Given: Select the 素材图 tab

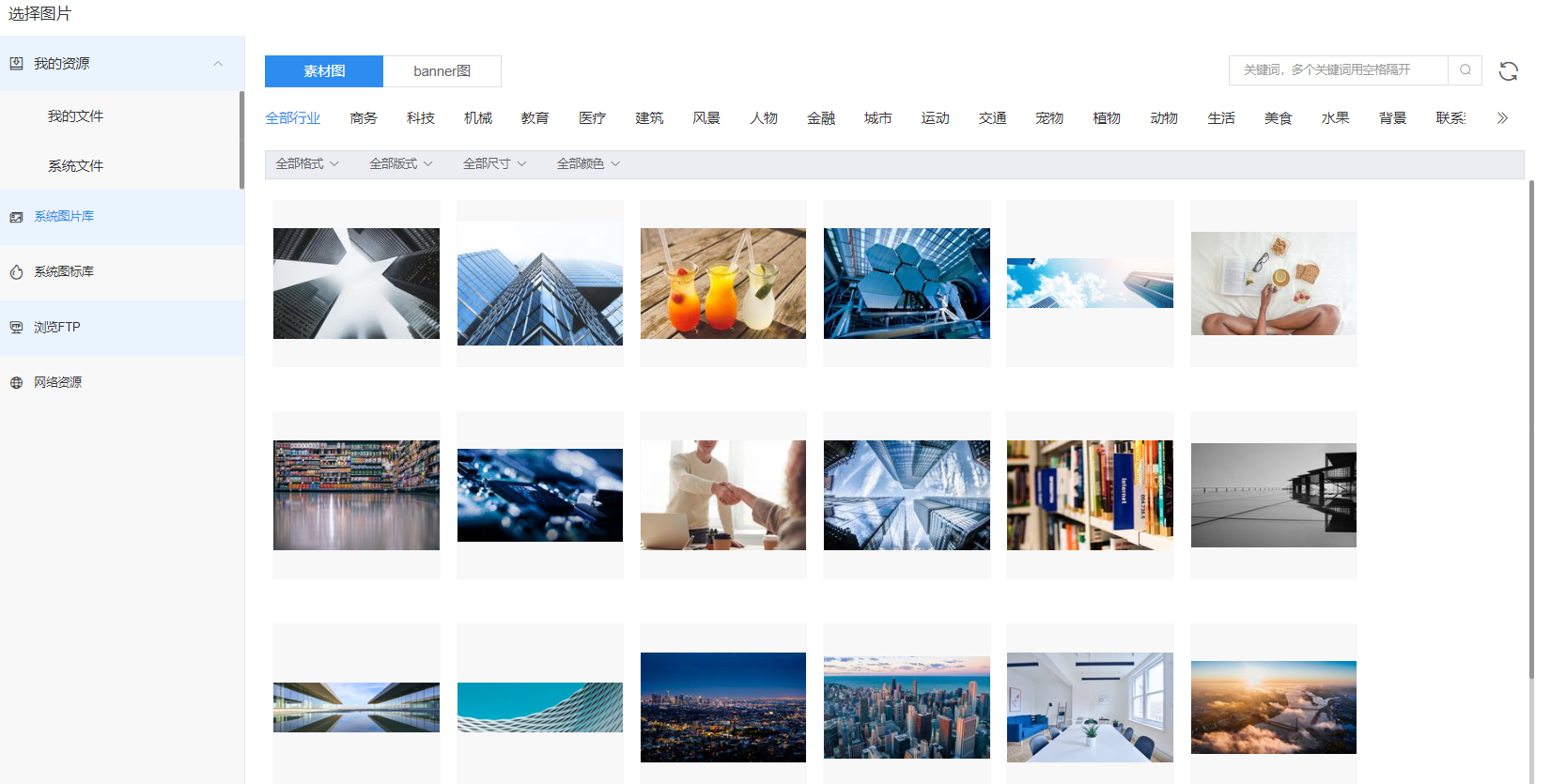Looking at the screenshot, I should click(x=324, y=71).
